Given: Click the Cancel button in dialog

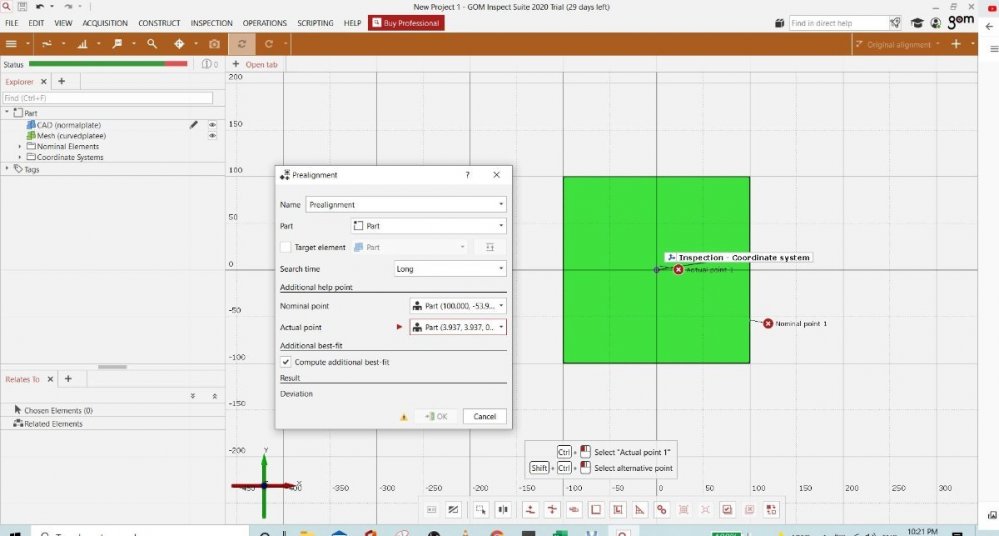Looking at the screenshot, I should coord(484,417).
